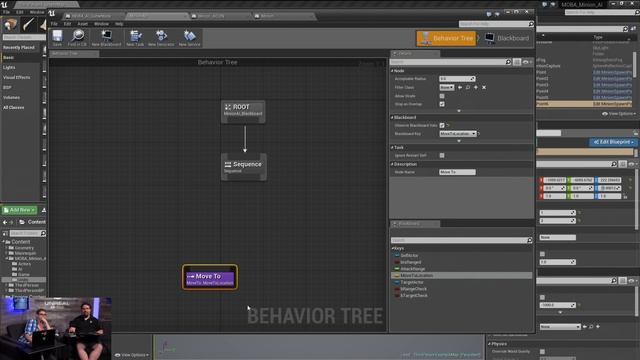Click Filter Class clear X icon
The height and width of the screenshot is (360, 640).
(484, 87)
